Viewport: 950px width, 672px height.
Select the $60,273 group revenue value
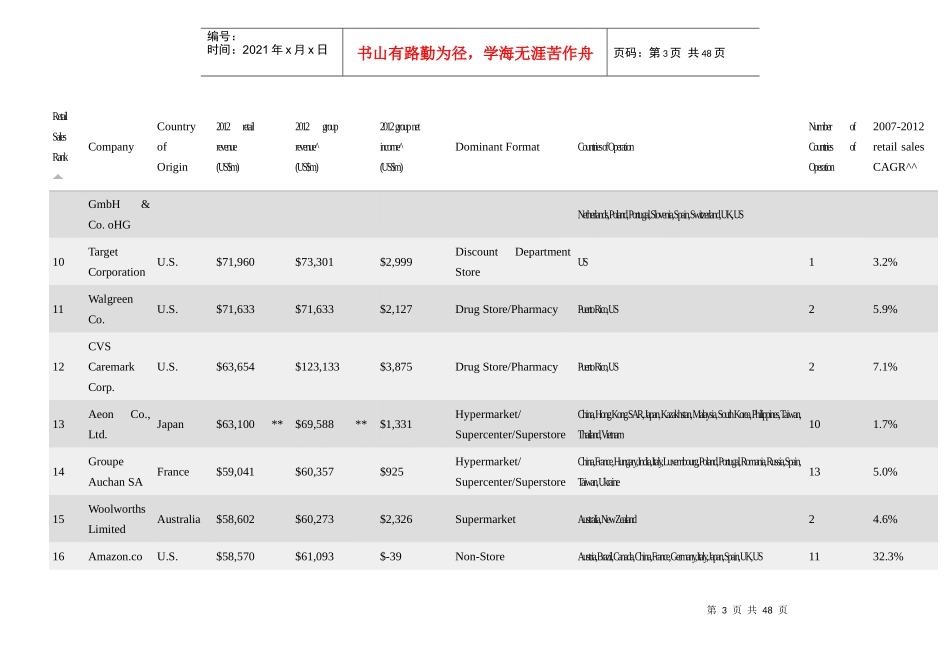point(314,519)
